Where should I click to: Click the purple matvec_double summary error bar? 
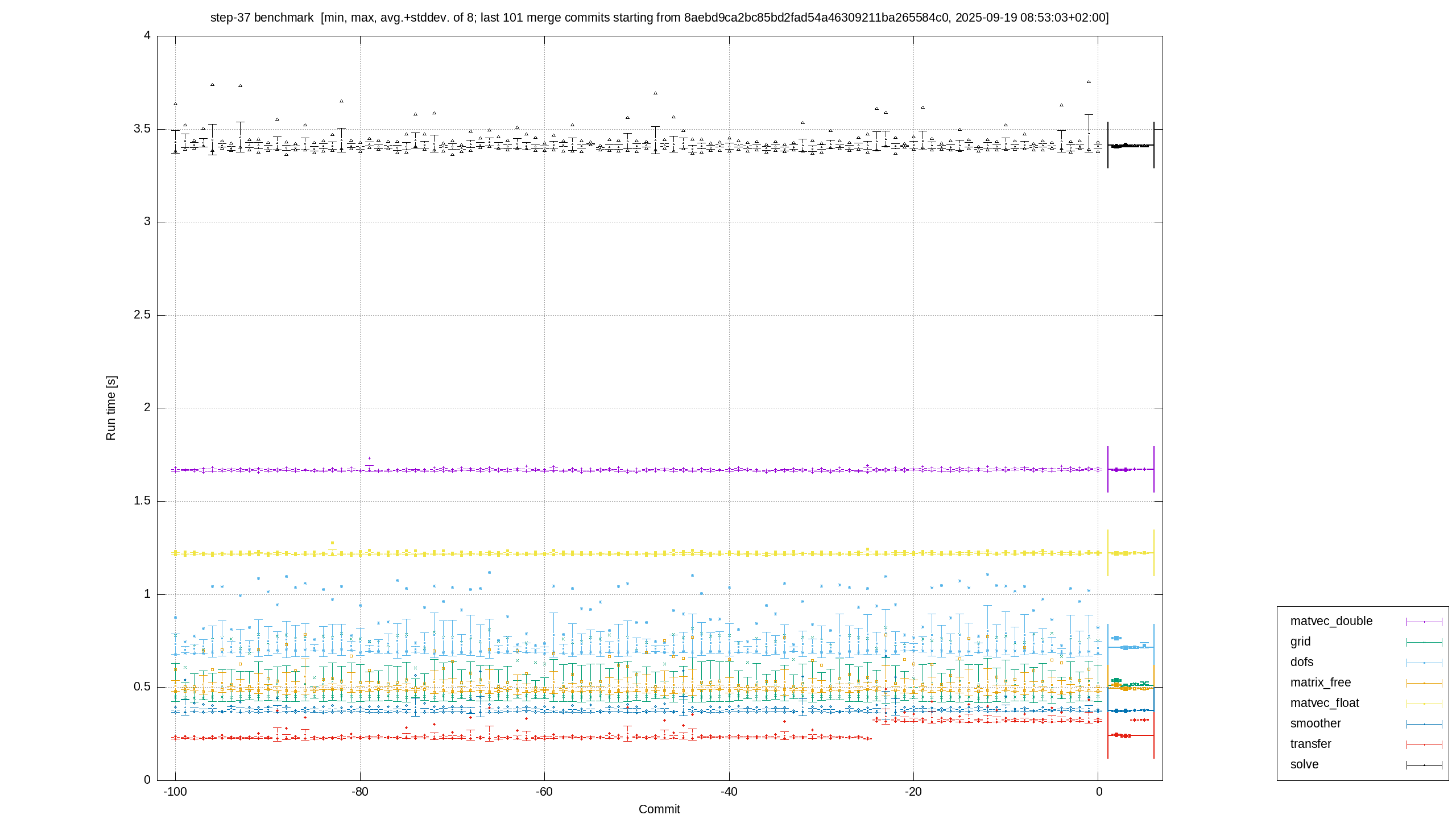click(1131, 469)
